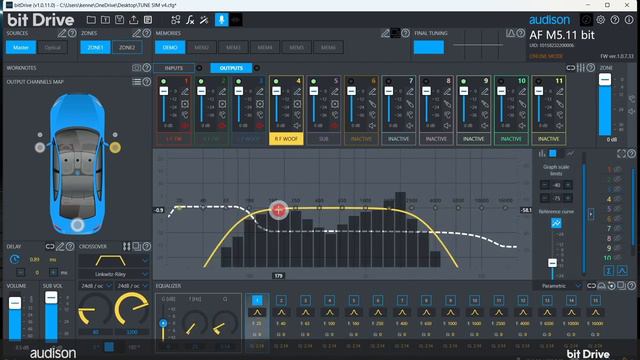Open EQ band 10 filter type selector
This screenshot has width=640, height=360.
point(475,313)
